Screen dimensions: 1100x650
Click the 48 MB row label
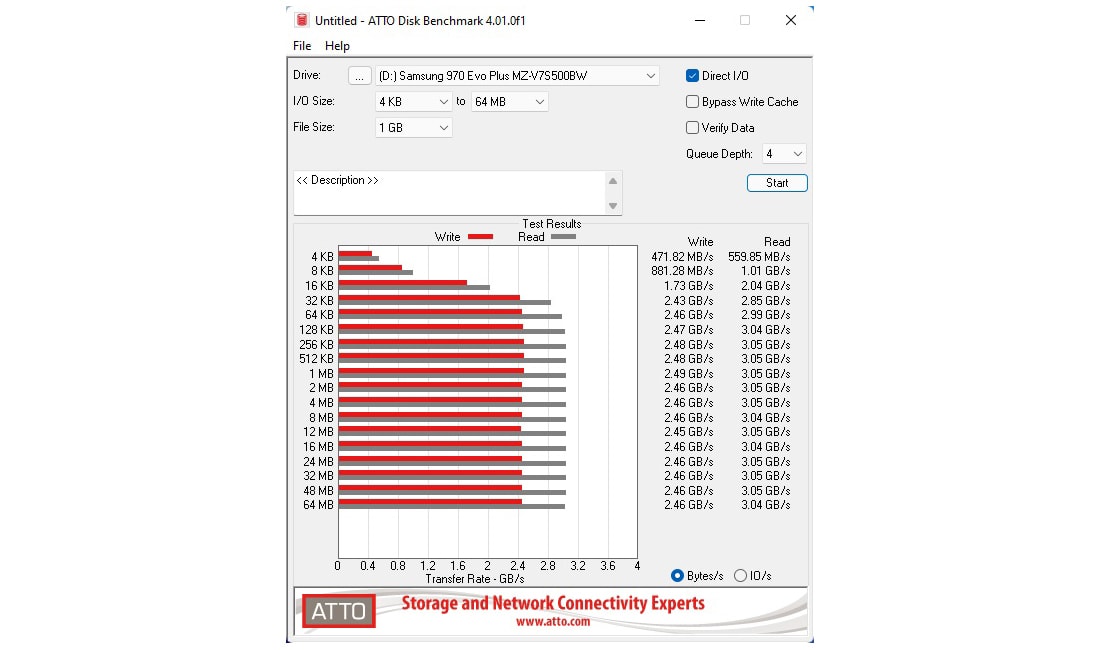(x=318, y=491)
